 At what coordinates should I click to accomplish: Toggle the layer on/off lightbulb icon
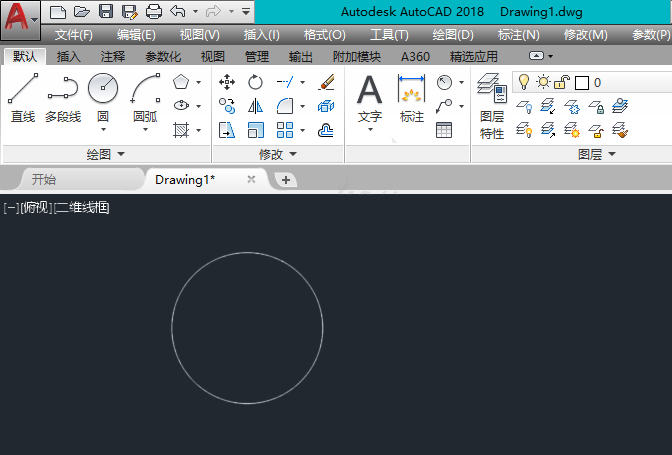(523, 82)
